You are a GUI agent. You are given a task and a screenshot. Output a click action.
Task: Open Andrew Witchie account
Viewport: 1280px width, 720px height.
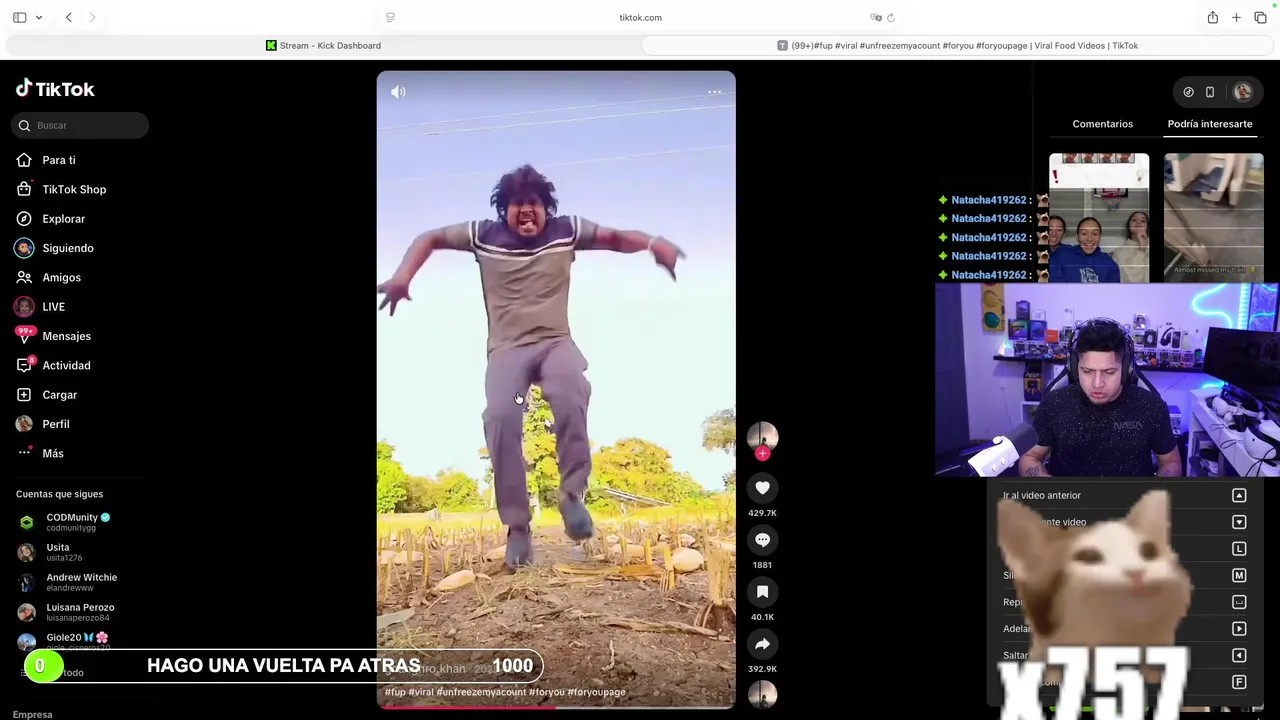[78, 582]
